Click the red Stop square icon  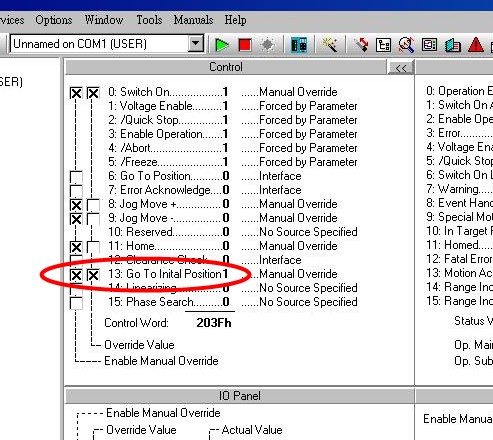point(245,45)
